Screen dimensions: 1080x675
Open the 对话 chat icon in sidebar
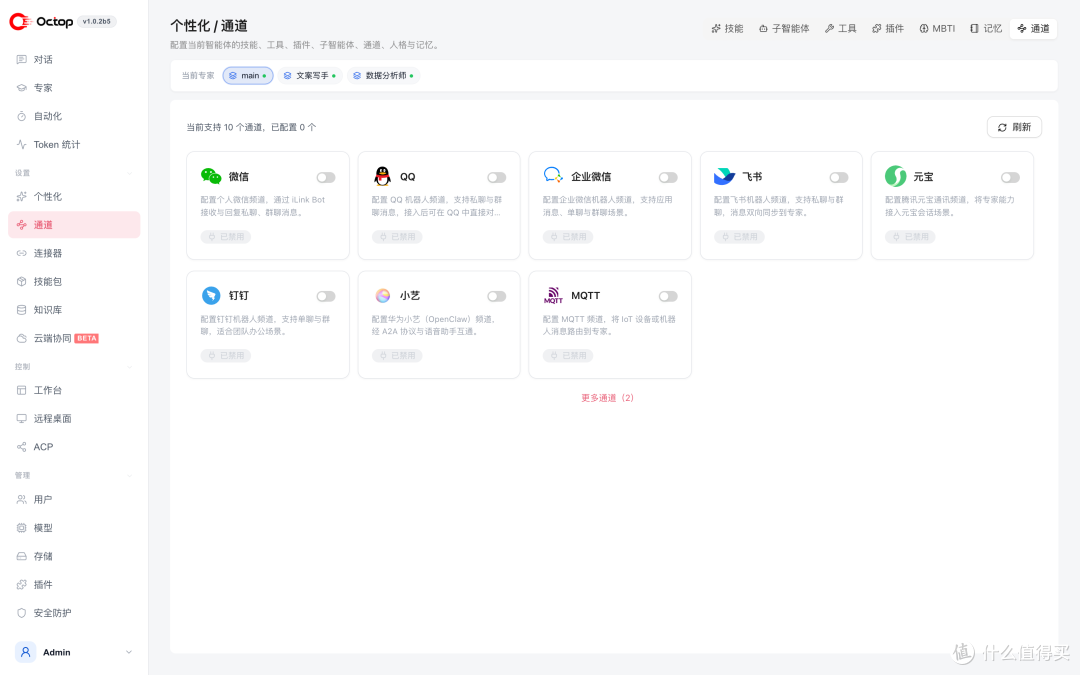click(x=21, y=59)
